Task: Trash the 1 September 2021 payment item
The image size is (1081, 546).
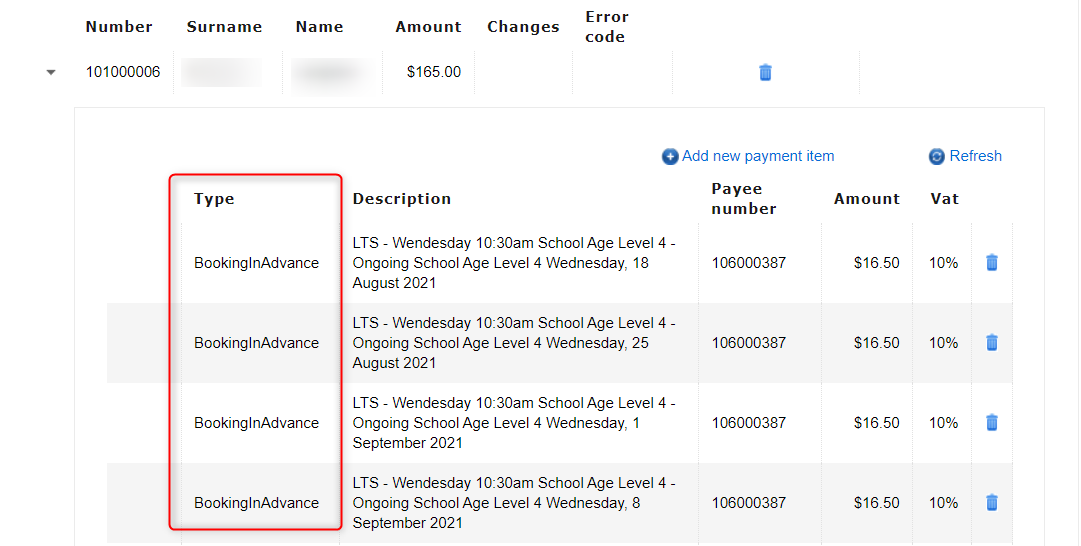Action: pyautogui.click(x=991, y=423)
